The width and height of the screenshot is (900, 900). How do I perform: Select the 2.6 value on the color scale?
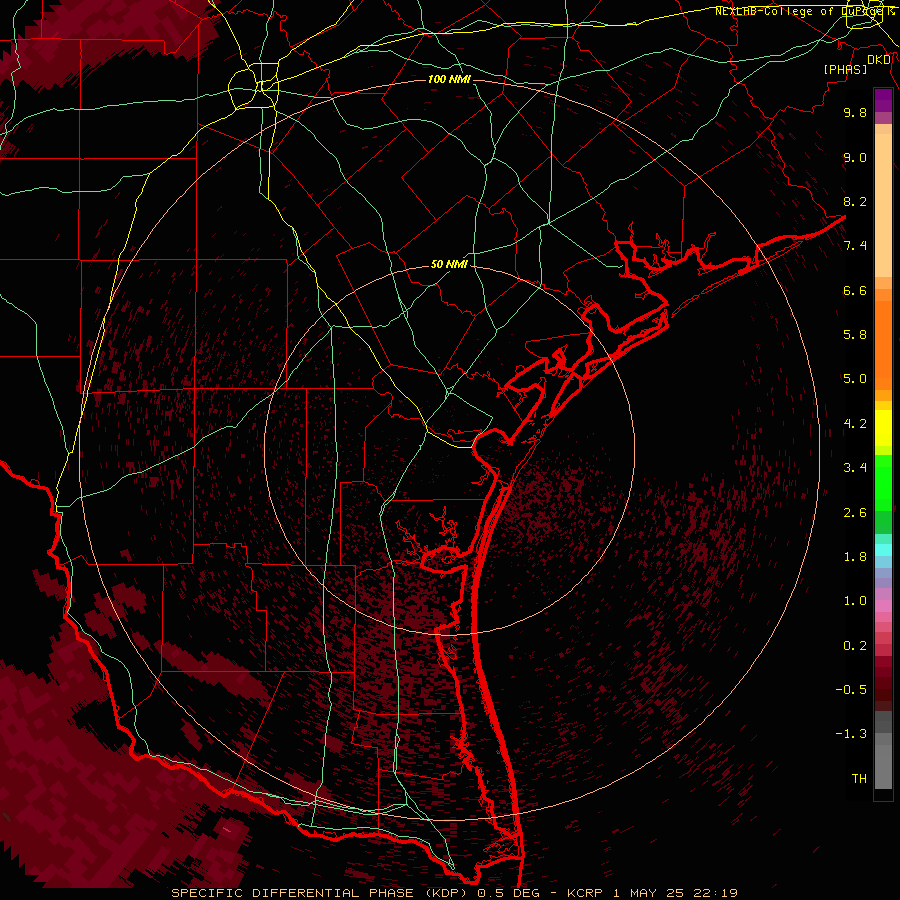click(x=855, y=513)
